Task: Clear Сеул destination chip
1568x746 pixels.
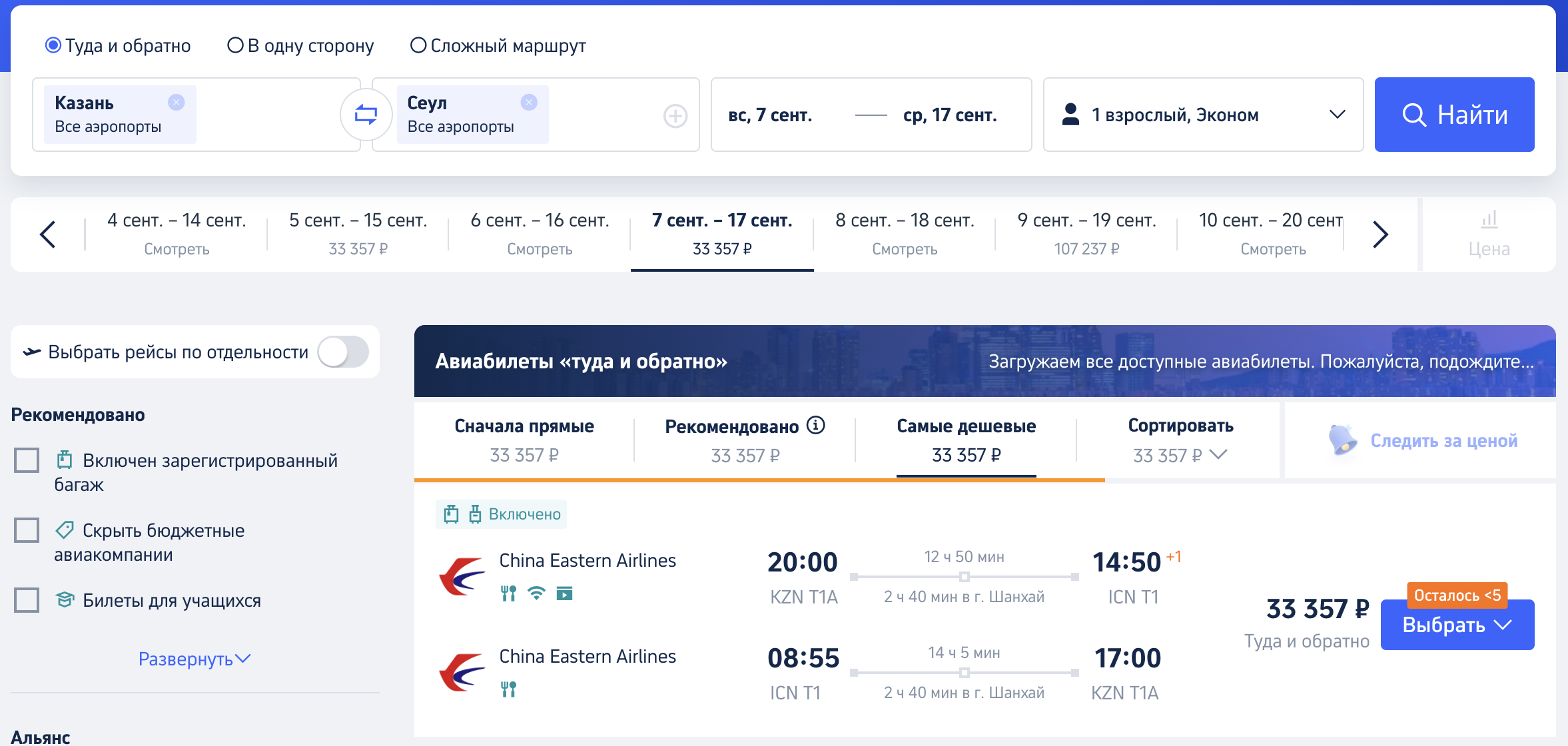Action: click(x=529, y=102)
